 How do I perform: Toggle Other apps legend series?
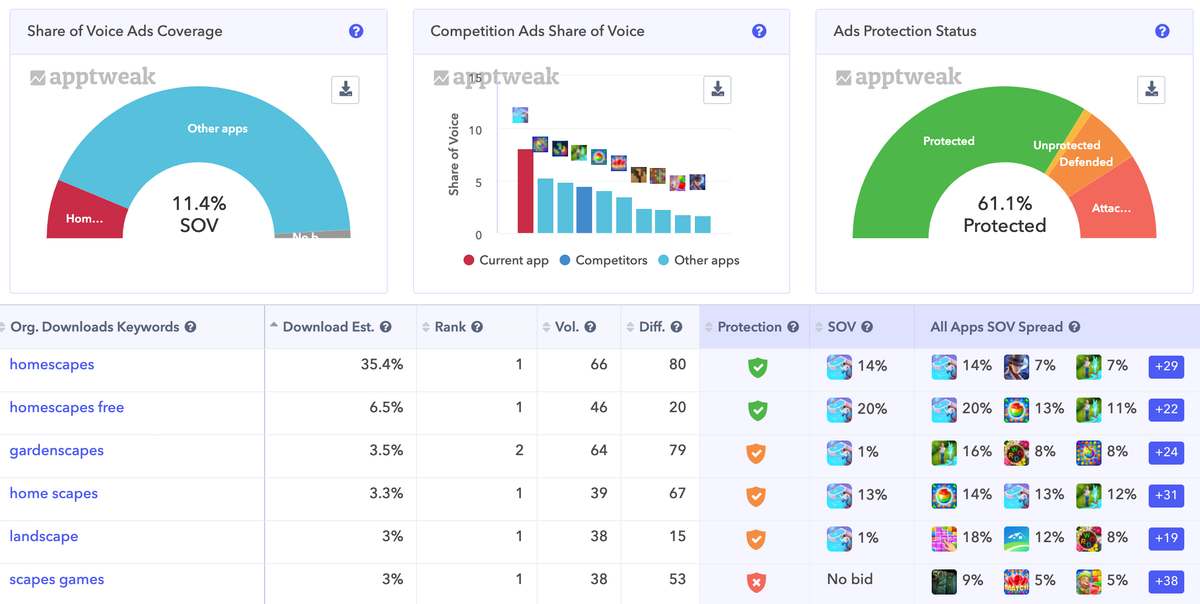click(x=698, y=260)
